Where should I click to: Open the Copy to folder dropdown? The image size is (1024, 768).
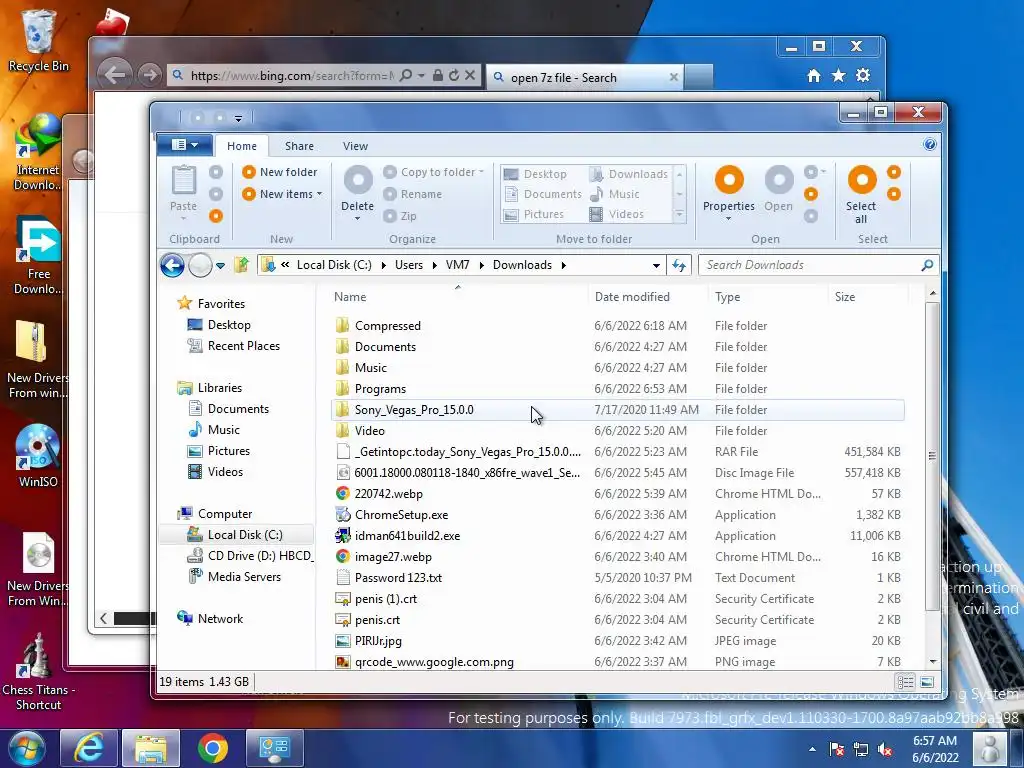pos(434,172)
